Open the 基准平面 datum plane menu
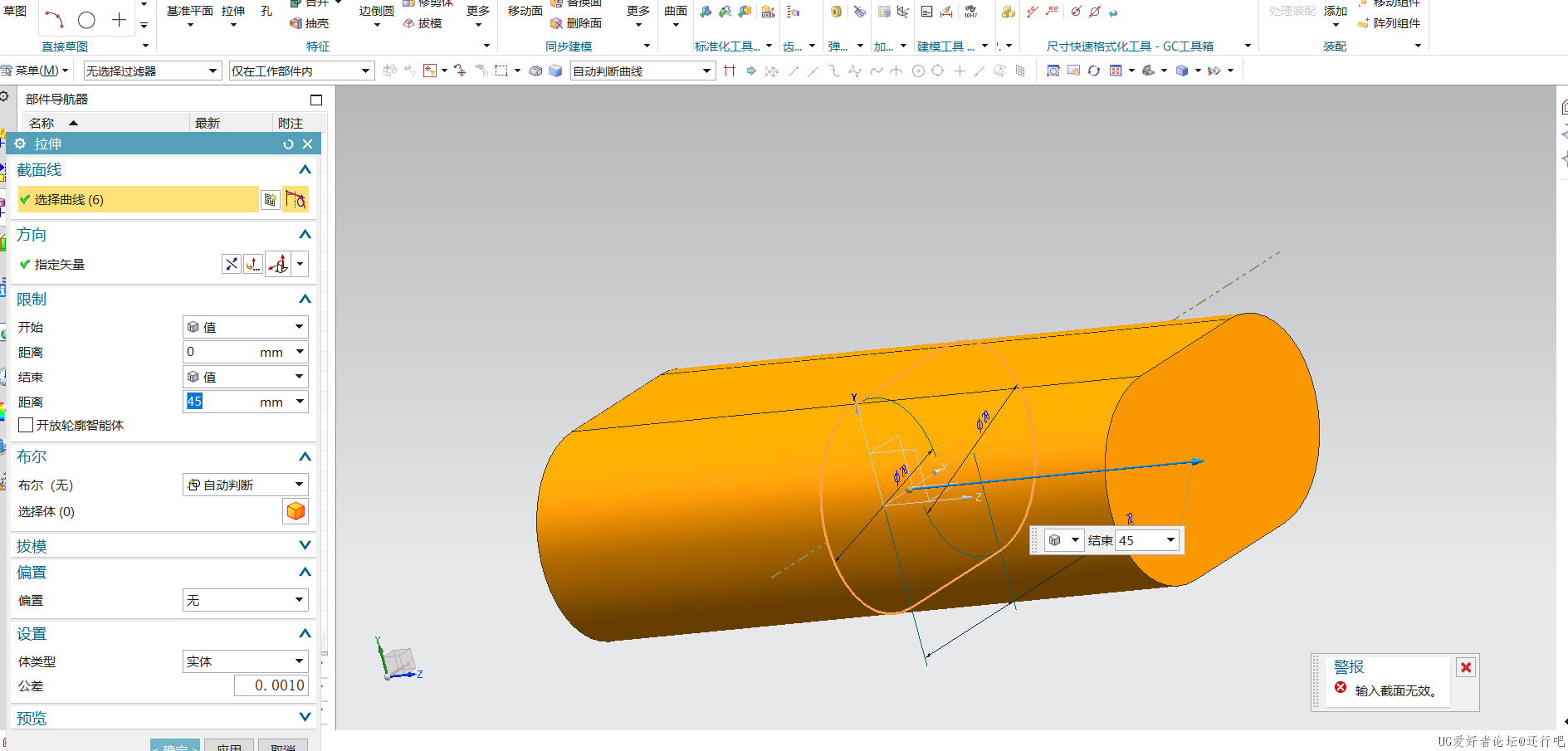The height and width of the screenshot is (751, 1568). pyautogui.click(x=190, y=16)
